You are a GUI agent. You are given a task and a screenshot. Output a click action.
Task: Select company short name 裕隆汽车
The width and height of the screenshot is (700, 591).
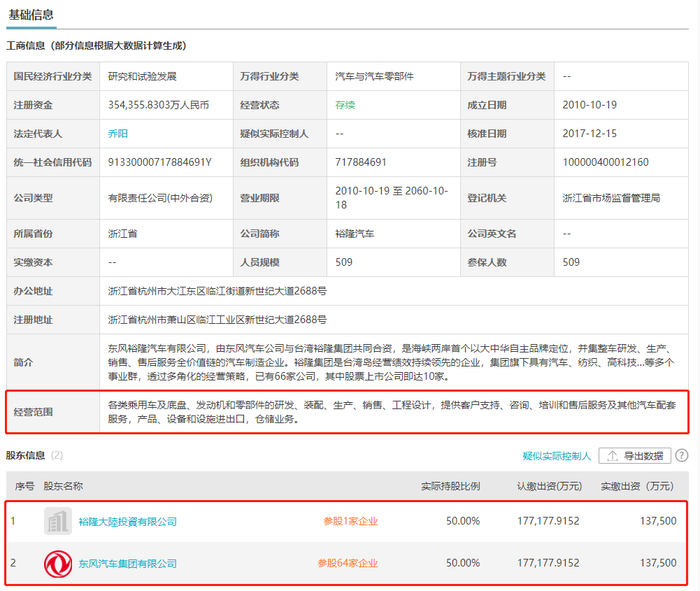coord(355,233)
